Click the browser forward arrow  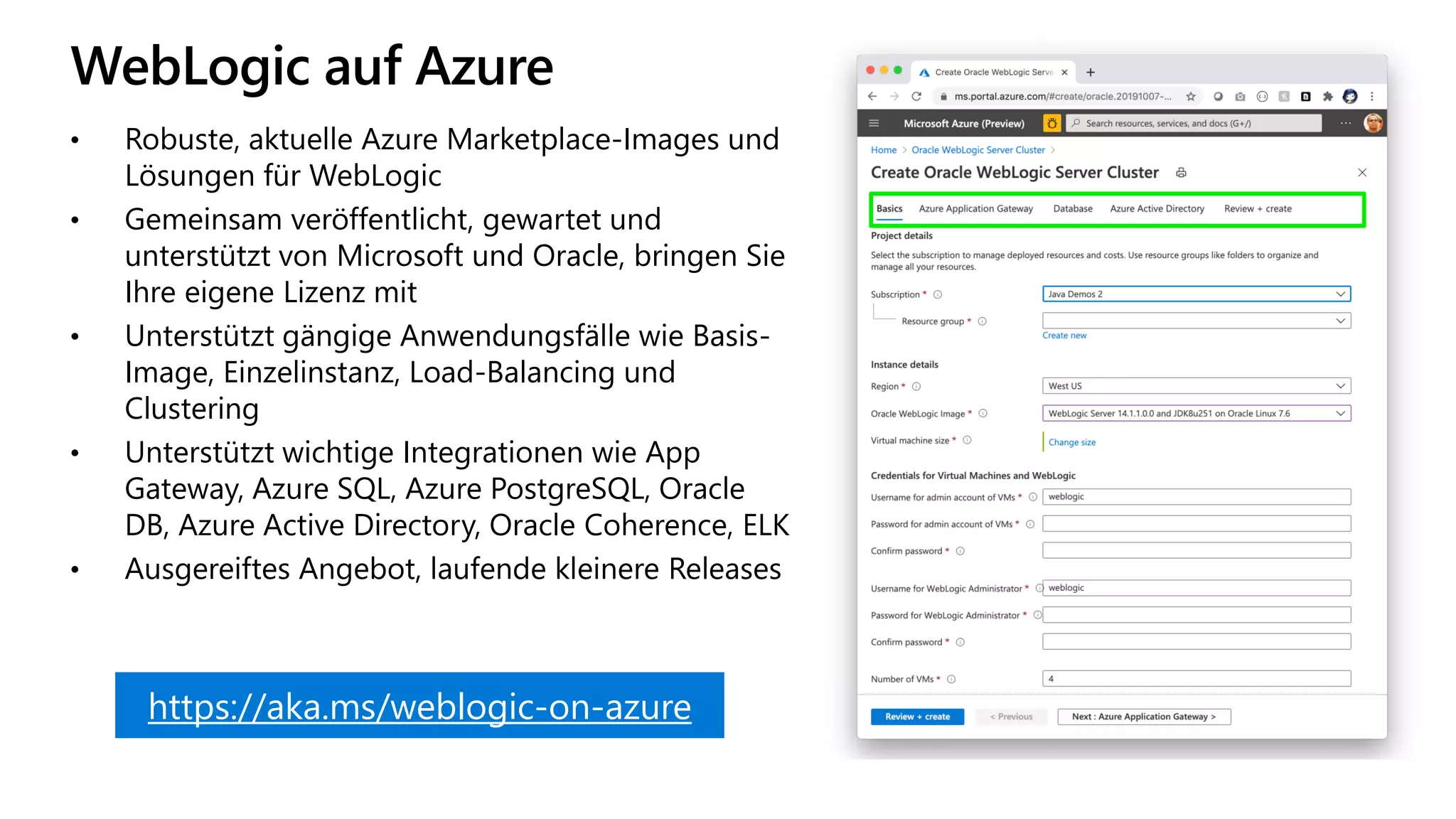click(894, 96)
